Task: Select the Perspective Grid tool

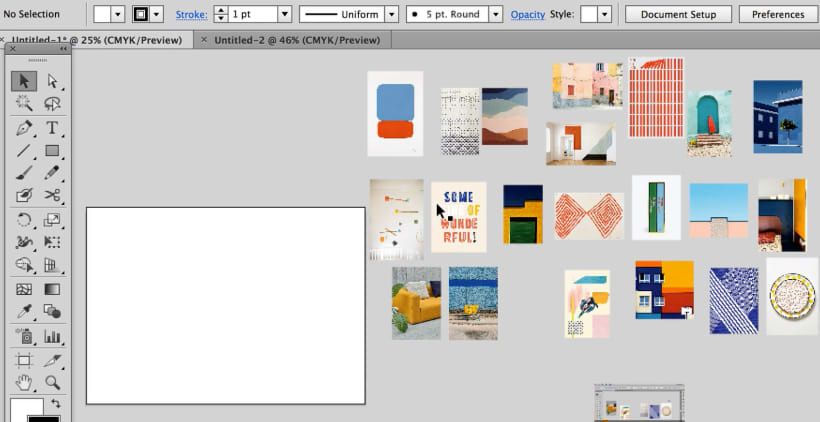Action: [52, 265]
